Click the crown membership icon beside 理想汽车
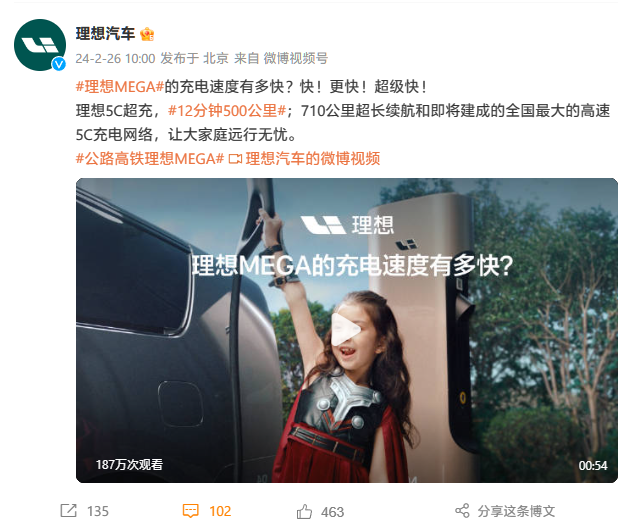 [x=147, y=34]
